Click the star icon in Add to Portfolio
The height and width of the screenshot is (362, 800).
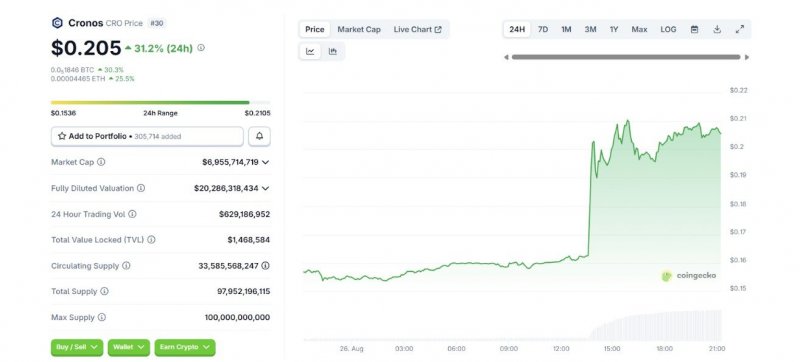[x=62, y=136]
